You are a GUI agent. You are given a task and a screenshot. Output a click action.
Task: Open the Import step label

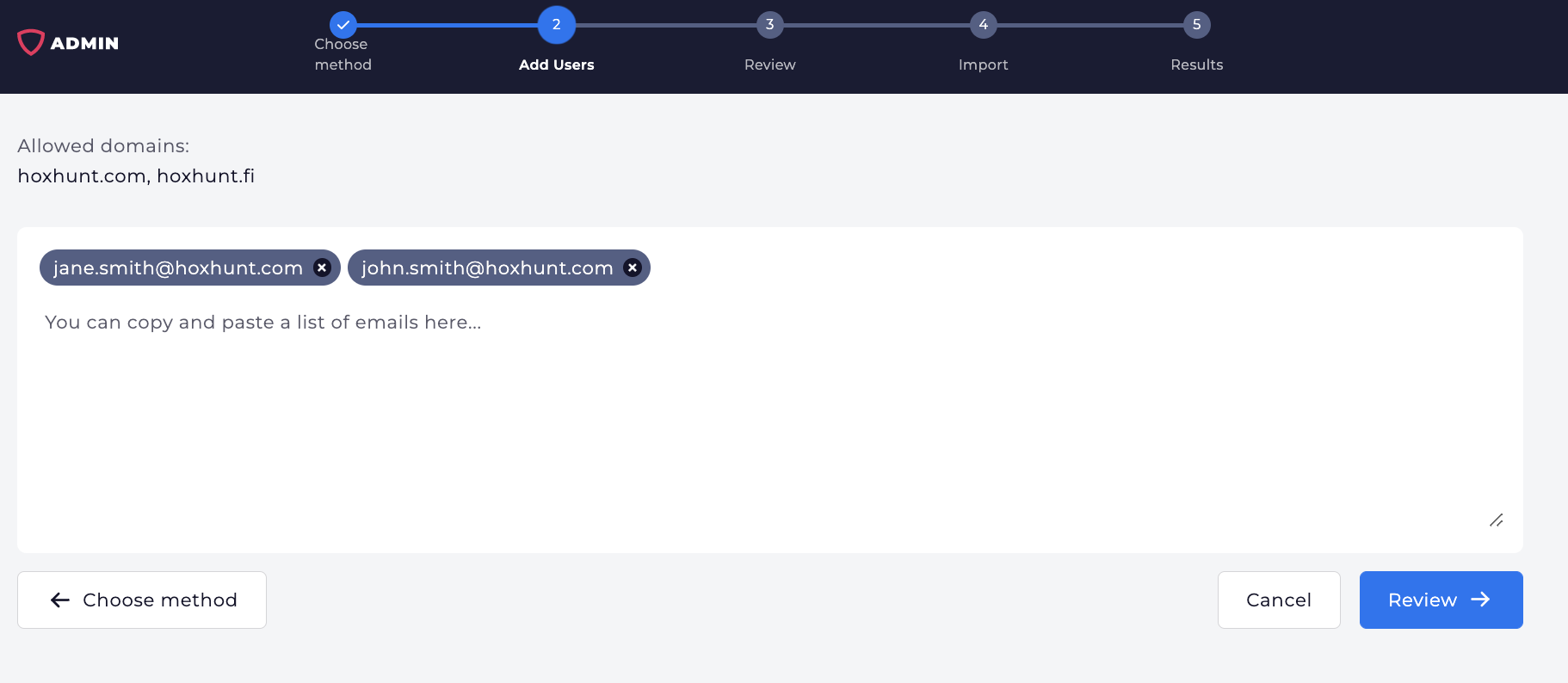(x=983, y=65)
